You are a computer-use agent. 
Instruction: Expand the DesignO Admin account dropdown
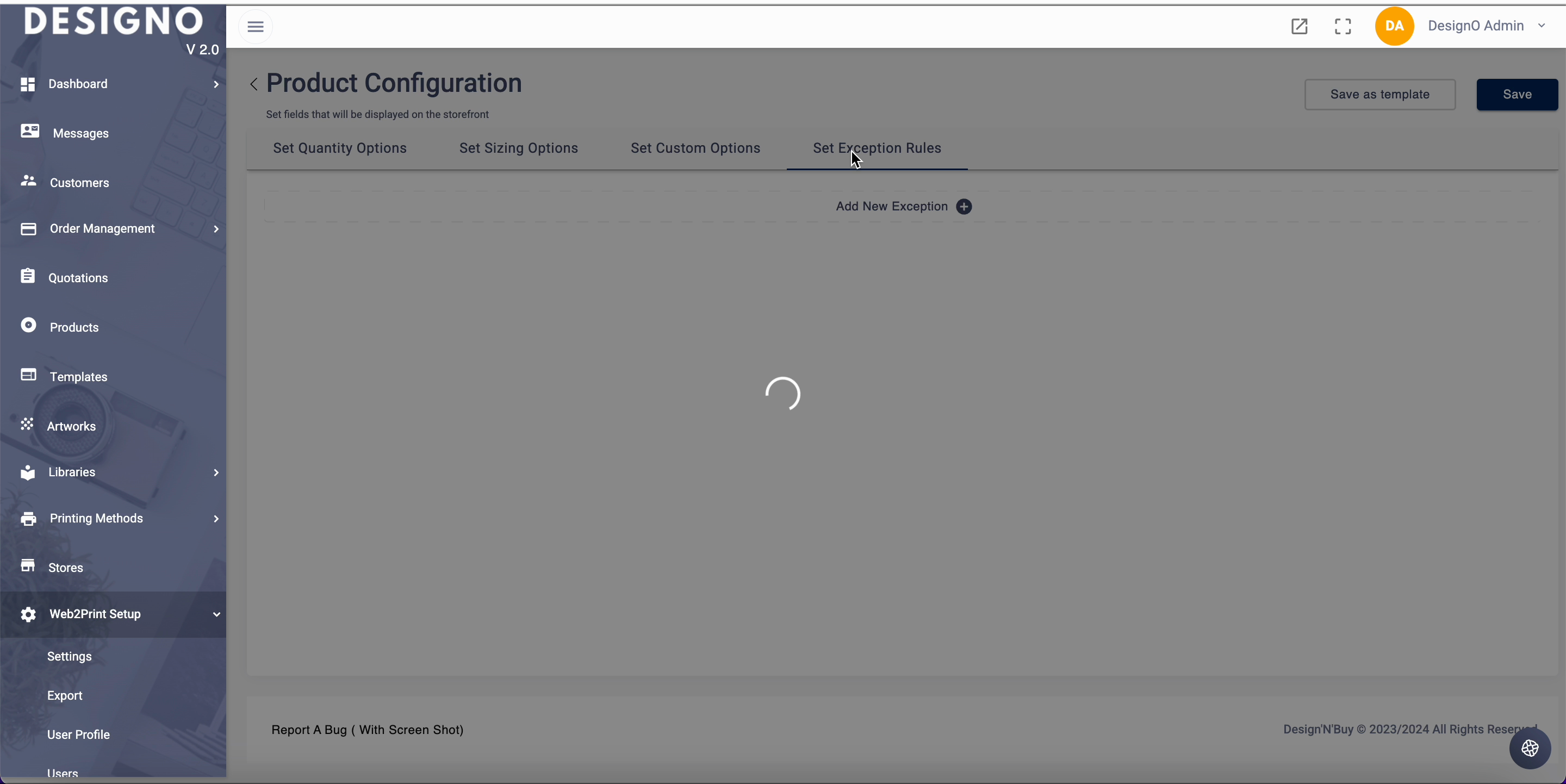click(1542, 26)
